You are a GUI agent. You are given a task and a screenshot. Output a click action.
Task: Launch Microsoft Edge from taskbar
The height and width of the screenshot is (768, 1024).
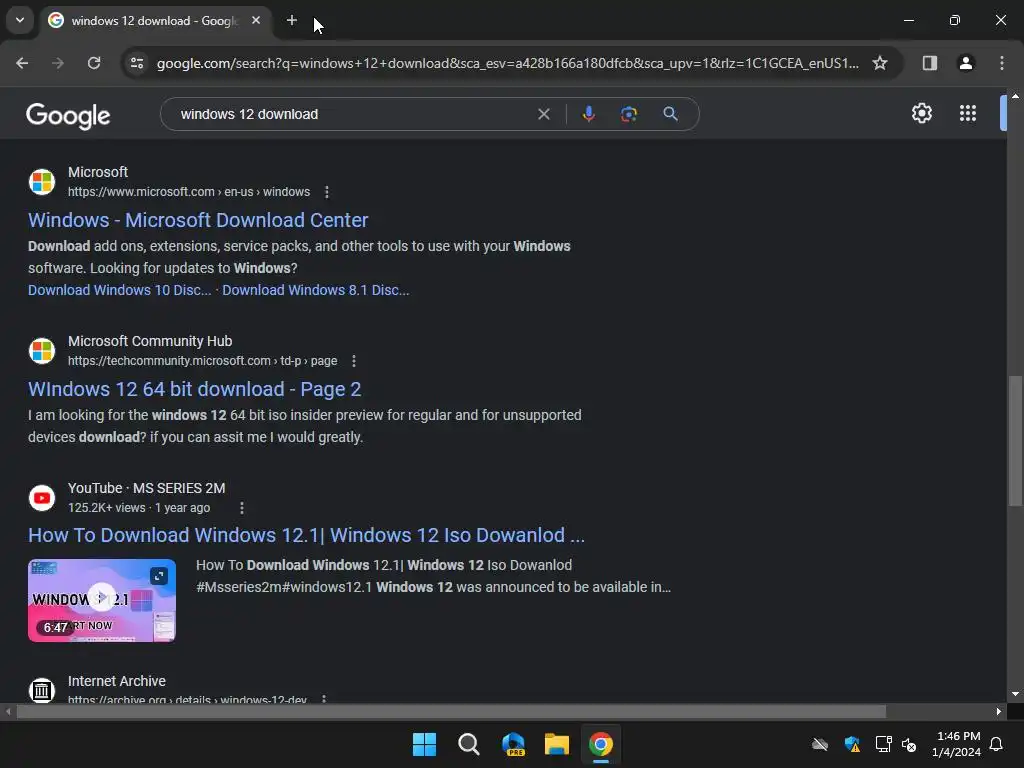click(x=513, y=744)
